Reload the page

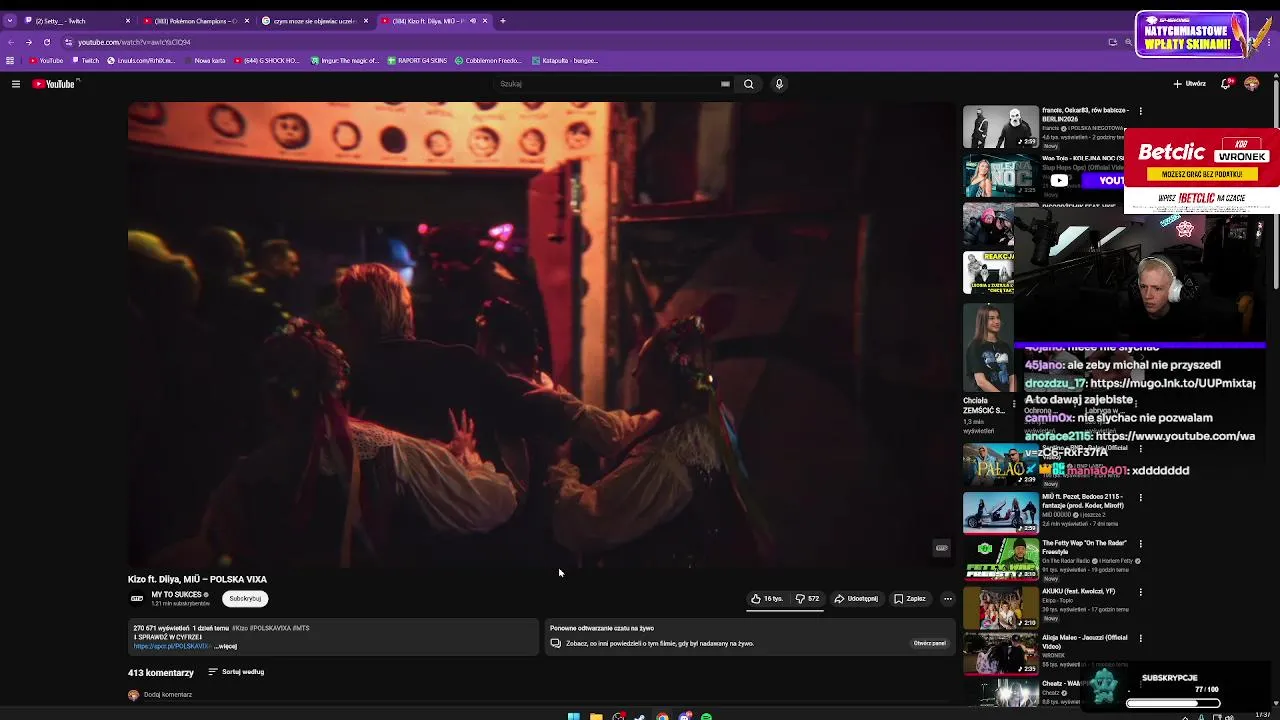(x=46, y=42)
